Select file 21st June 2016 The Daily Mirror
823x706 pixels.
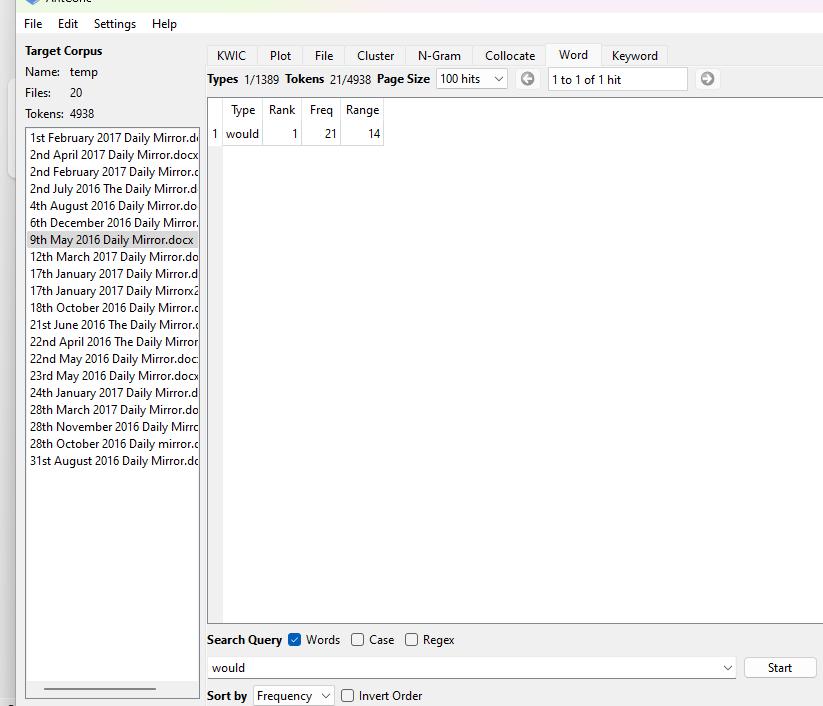112,325
